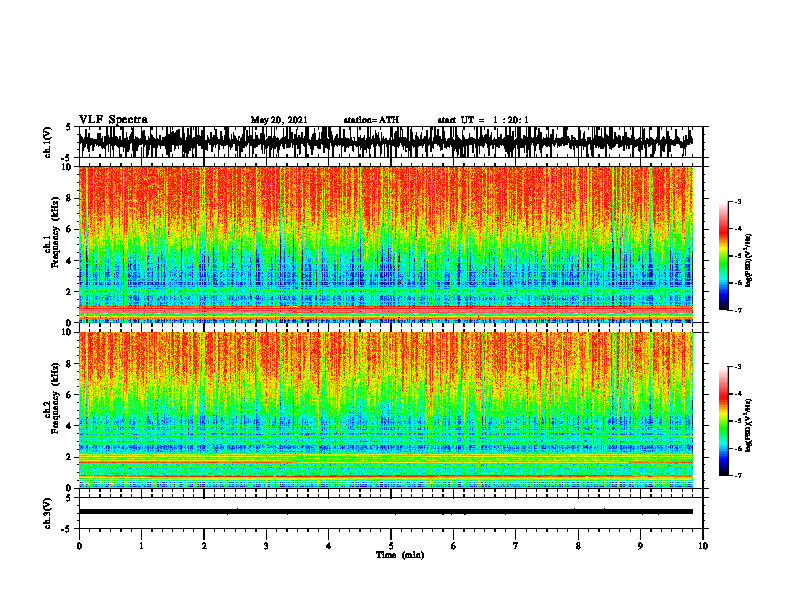Screen dimensions: 792x612
Task: Click the "-3" tick on ch.2 colorbar
Action: pos(738,367)
